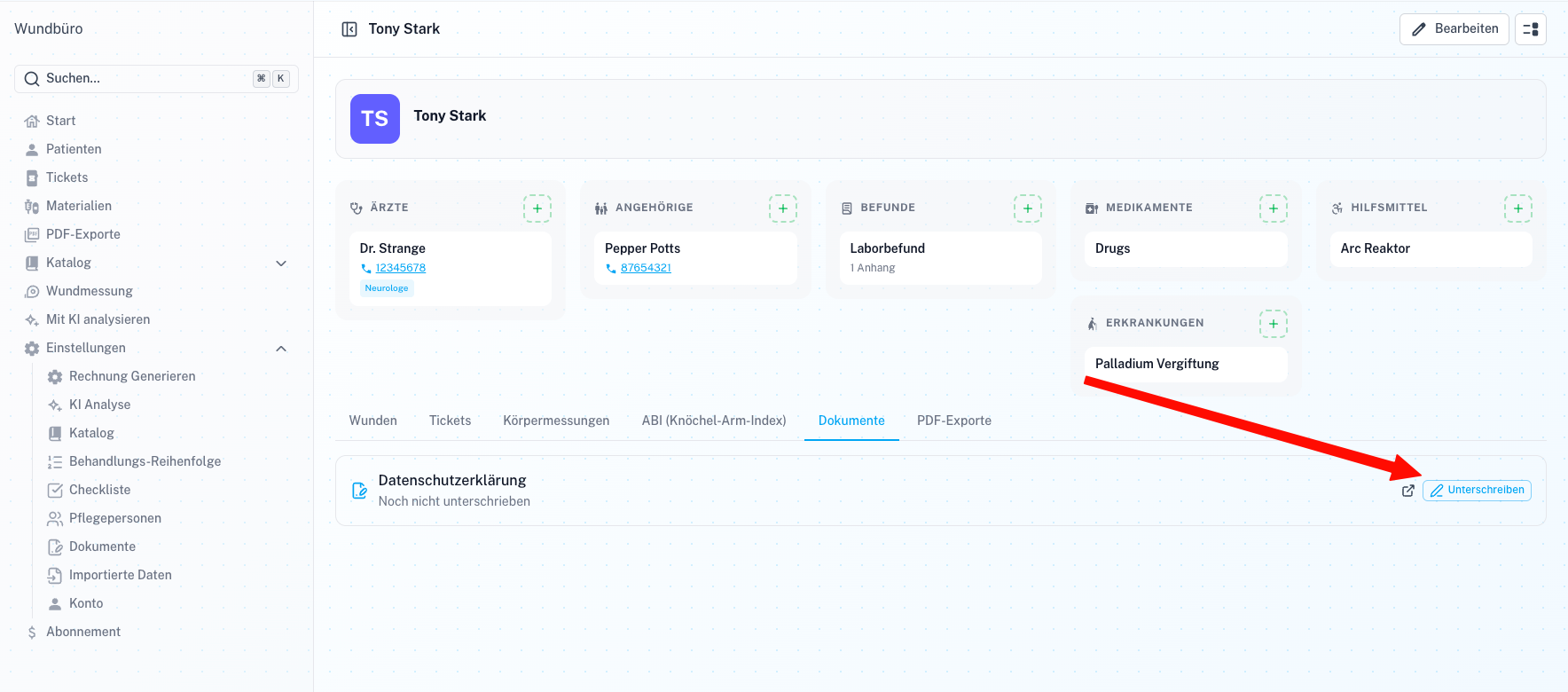Click the Unterschreiben button
1568x692 pixels.
pos(1477,491)
